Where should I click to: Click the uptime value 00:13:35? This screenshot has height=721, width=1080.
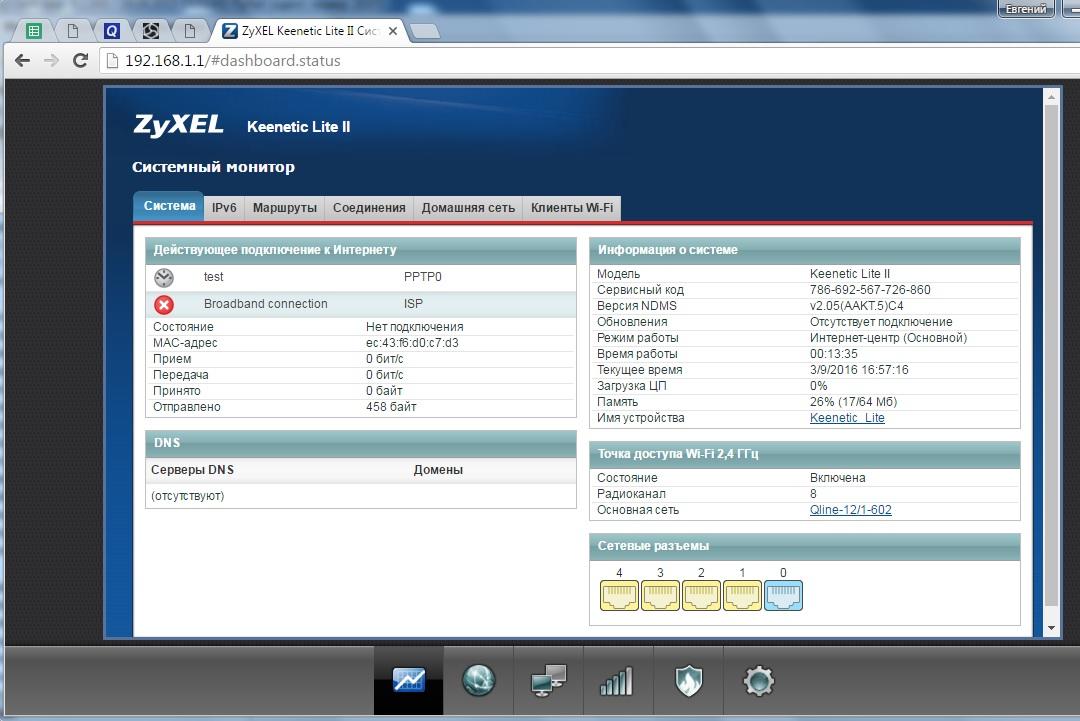pos(833,354)
